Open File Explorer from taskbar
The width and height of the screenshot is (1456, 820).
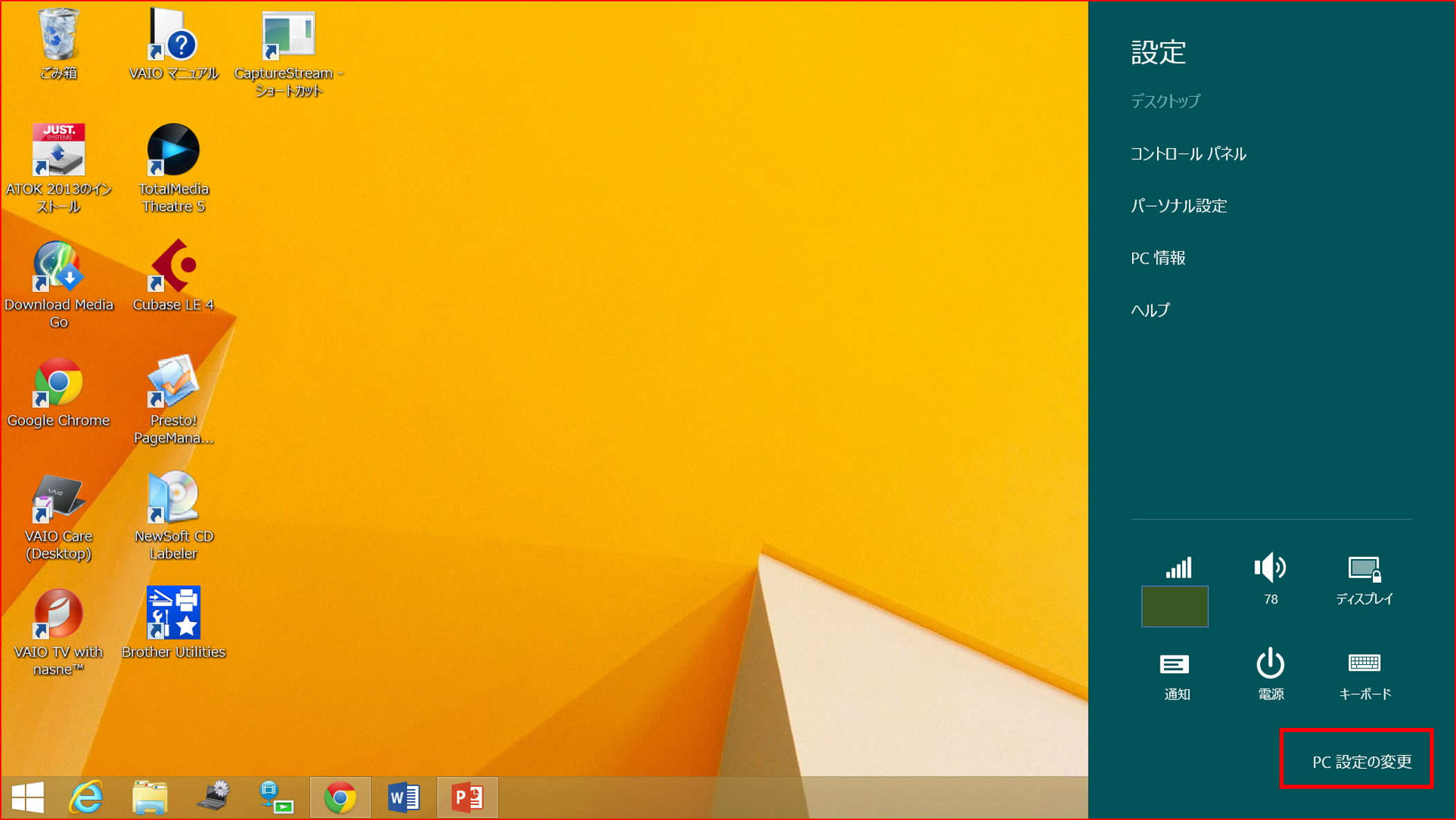tap(149, 798)
